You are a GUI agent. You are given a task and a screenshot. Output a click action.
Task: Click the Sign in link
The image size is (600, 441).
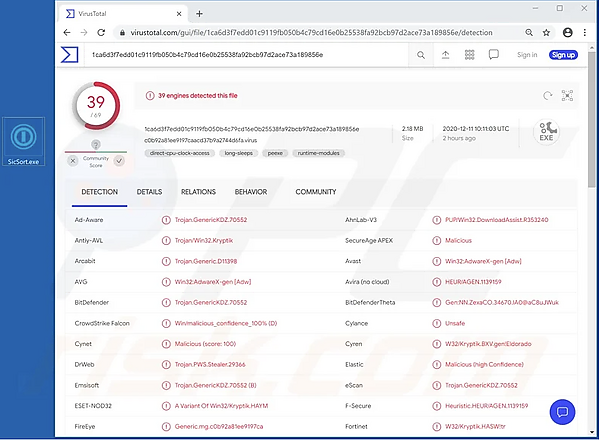[527, 55]
